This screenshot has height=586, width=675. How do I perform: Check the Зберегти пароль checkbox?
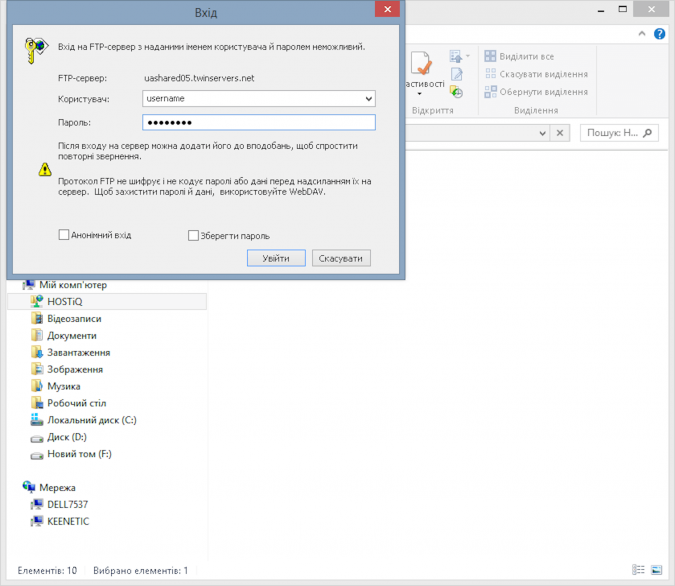pos(193,236)
